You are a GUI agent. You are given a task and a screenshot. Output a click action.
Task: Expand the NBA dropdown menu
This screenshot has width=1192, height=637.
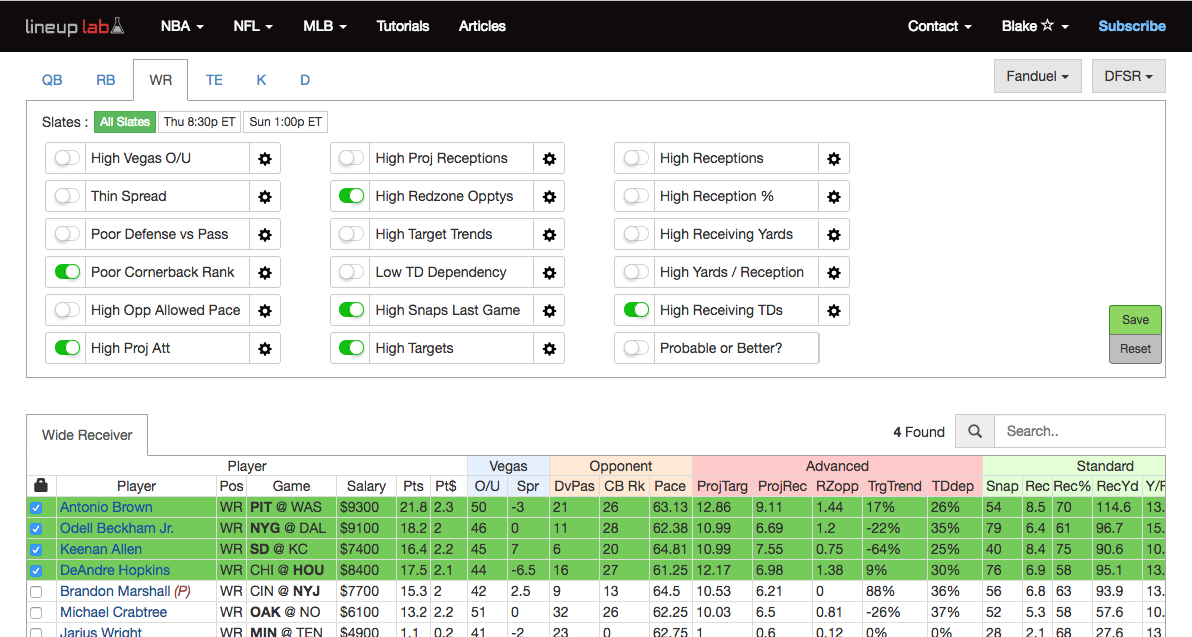pos(182,26)
